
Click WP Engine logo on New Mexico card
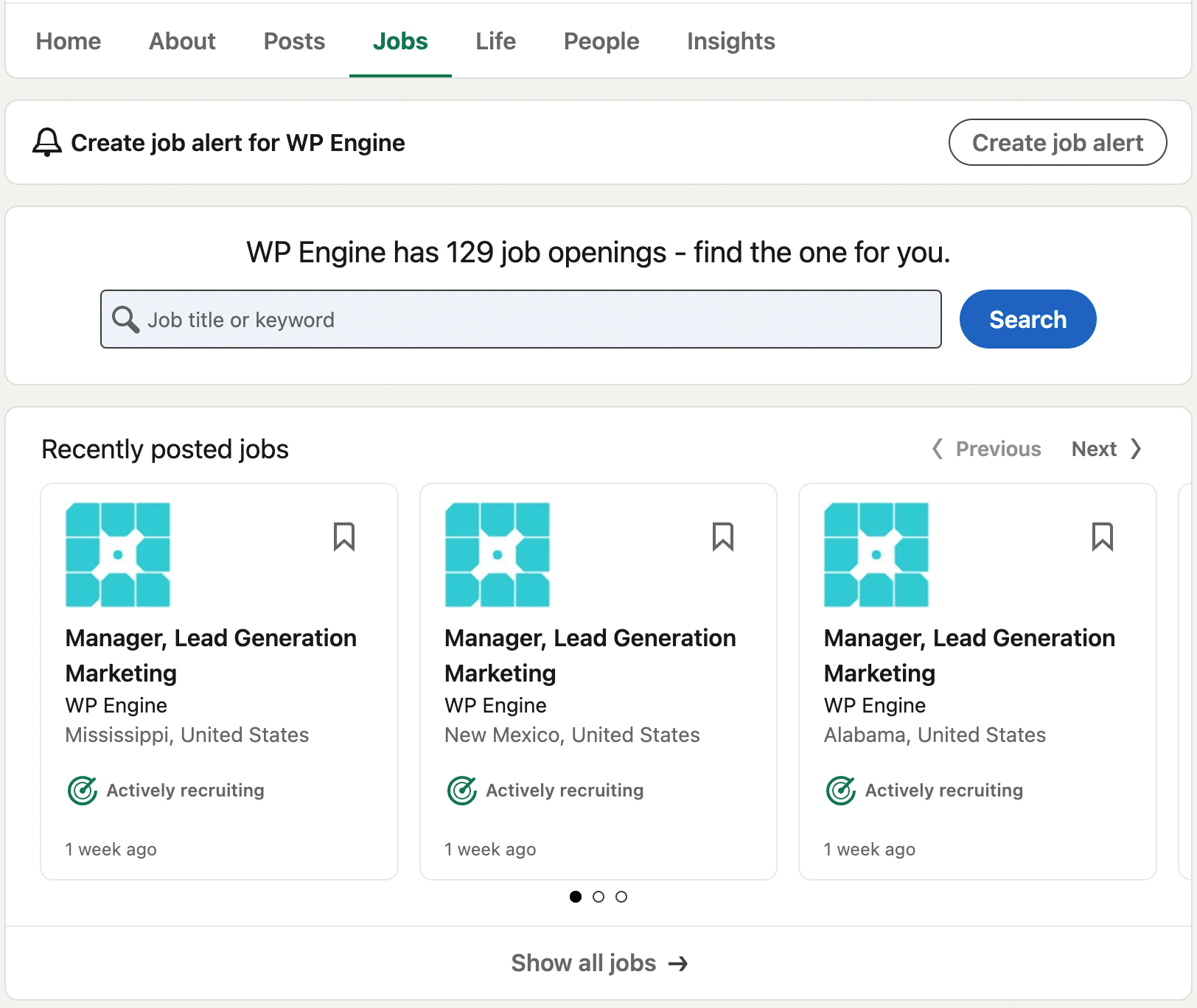click(498, 555)
